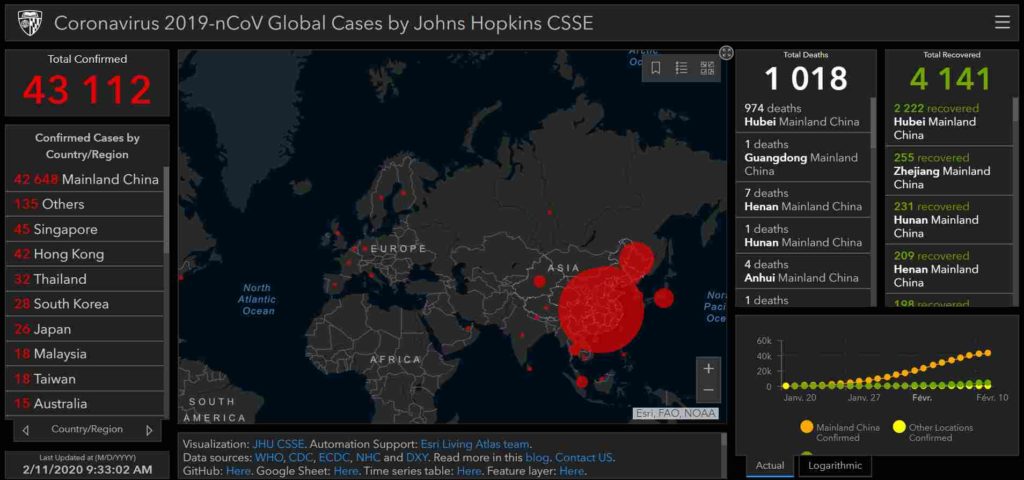
Task: Select Thailand in country list
Action: 84,279
